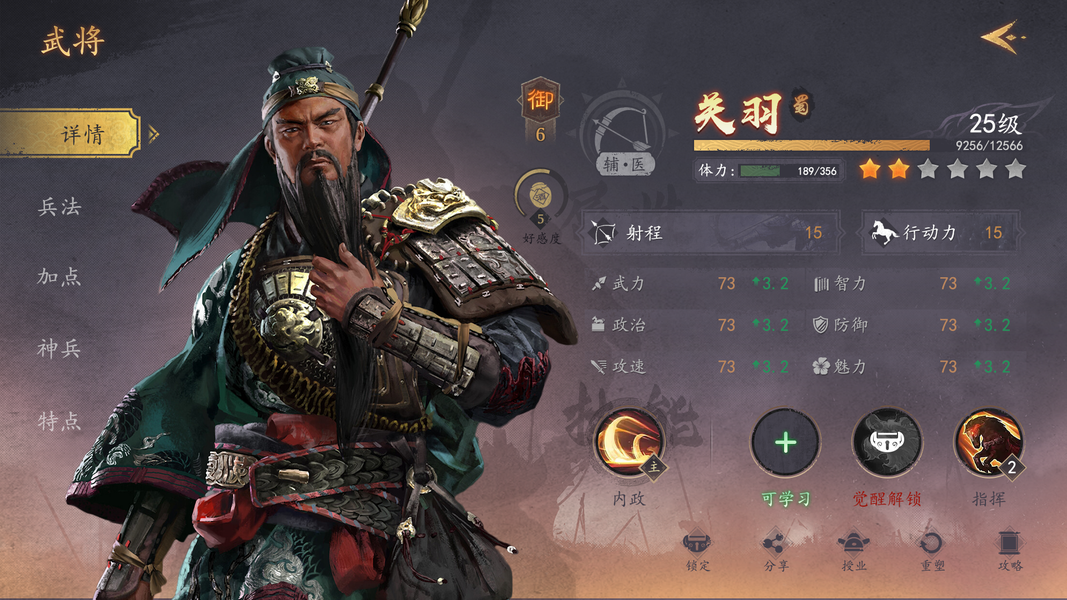
Task: Switch to the 特点 tab
Action: 60,422
